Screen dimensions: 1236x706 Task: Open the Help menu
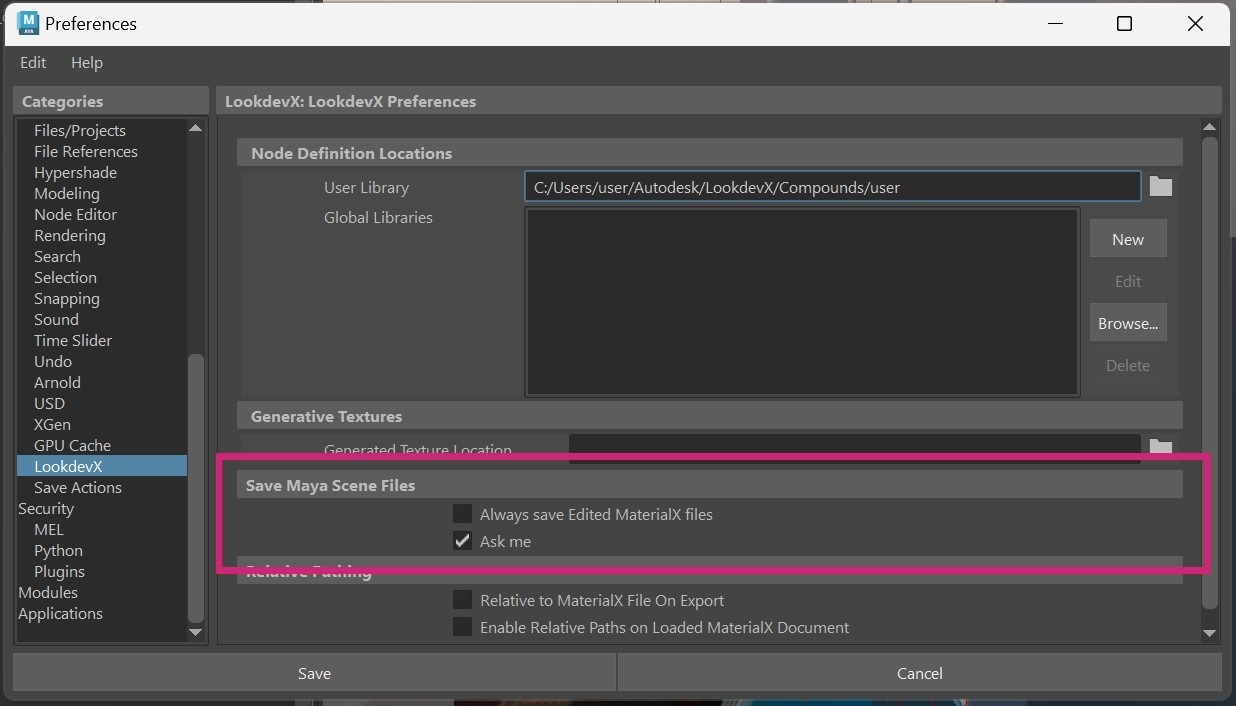coord(87,62)
